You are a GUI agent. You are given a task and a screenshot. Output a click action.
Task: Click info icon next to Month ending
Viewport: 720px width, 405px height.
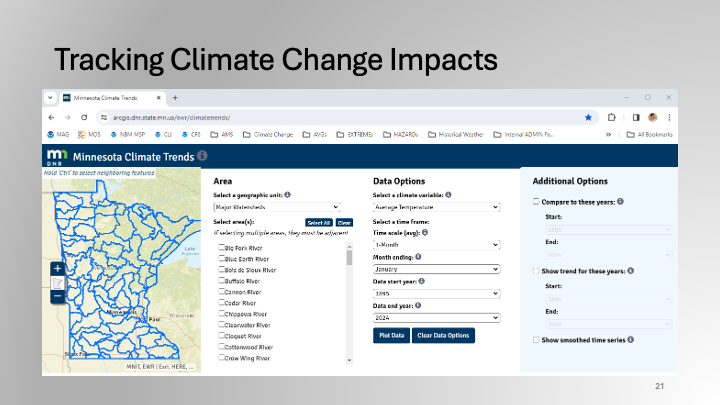click(x=418, y=257)
